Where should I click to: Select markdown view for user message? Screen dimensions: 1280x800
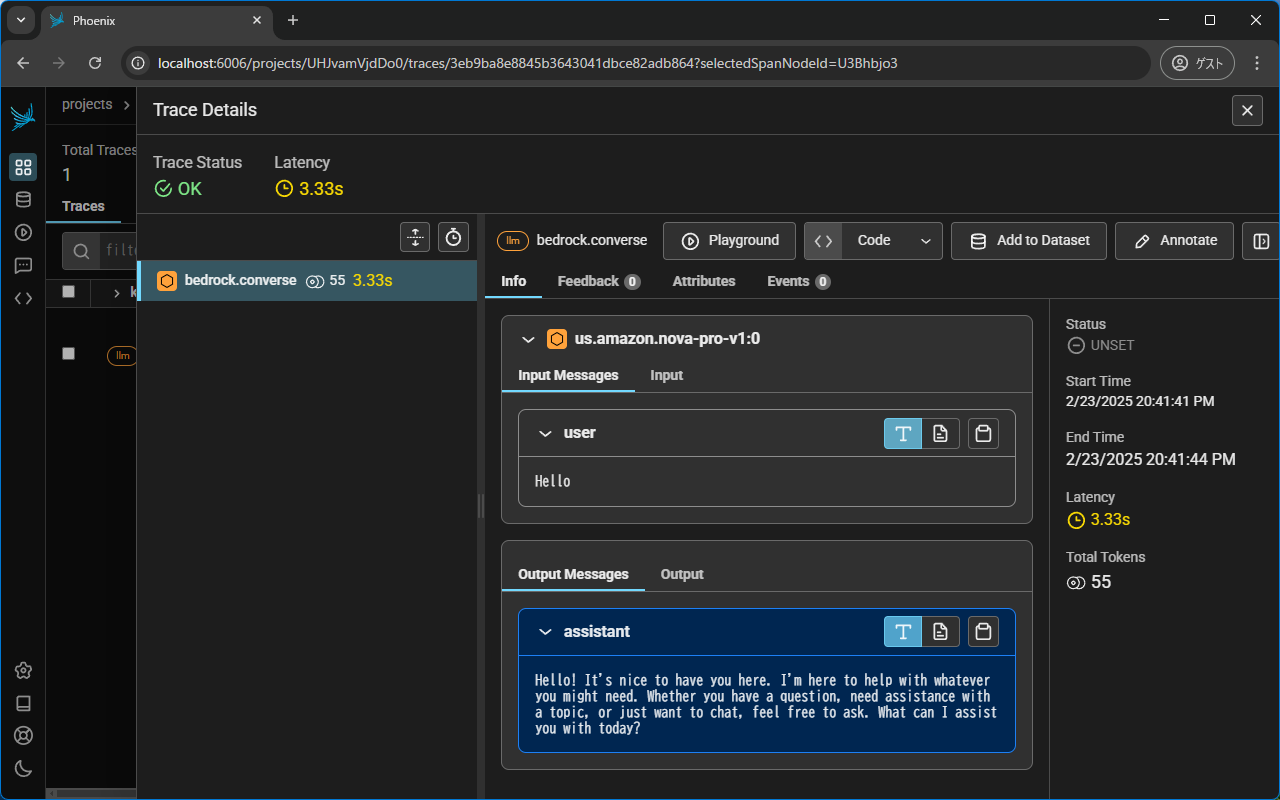coord(940,433)
